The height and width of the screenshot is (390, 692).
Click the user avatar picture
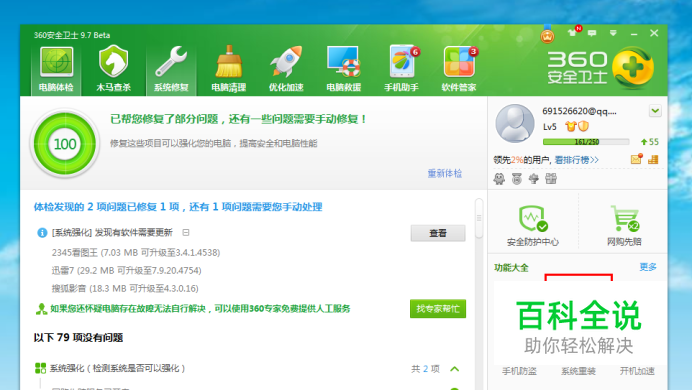[515, 124]
